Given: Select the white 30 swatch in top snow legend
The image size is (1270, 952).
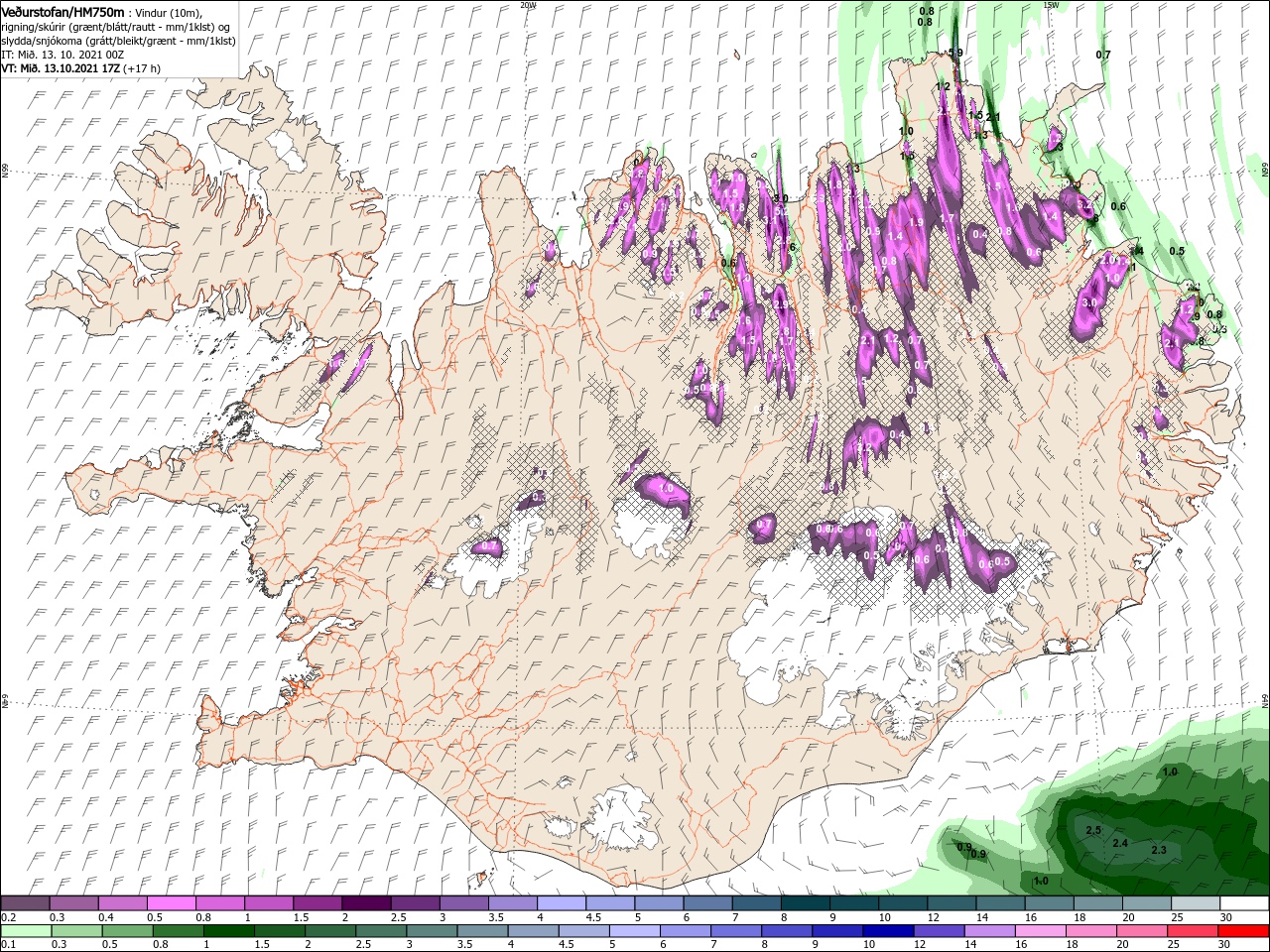Looking at the screenshot, I should [1244, 902].
